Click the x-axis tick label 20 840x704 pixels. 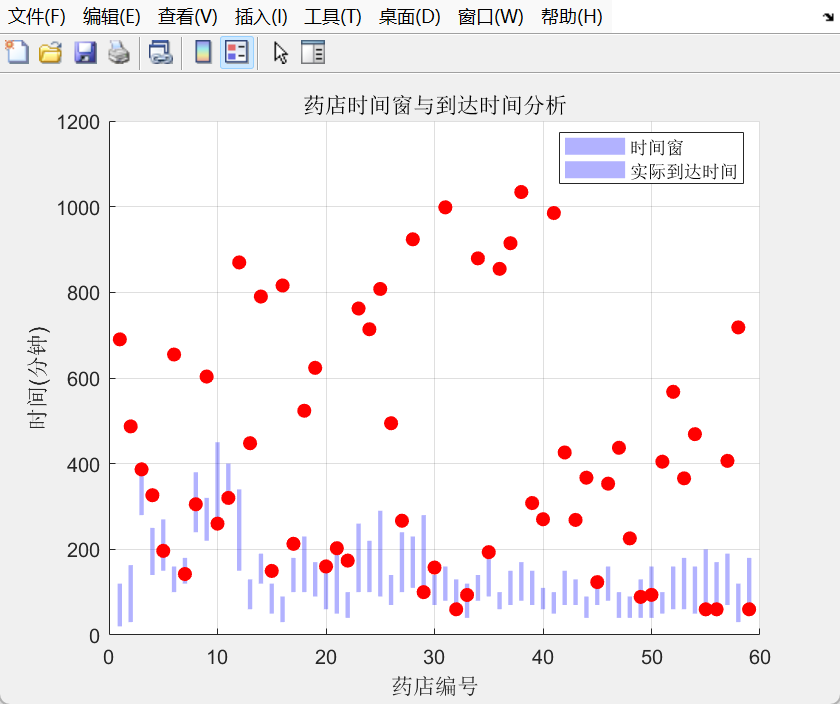point(326,657)
